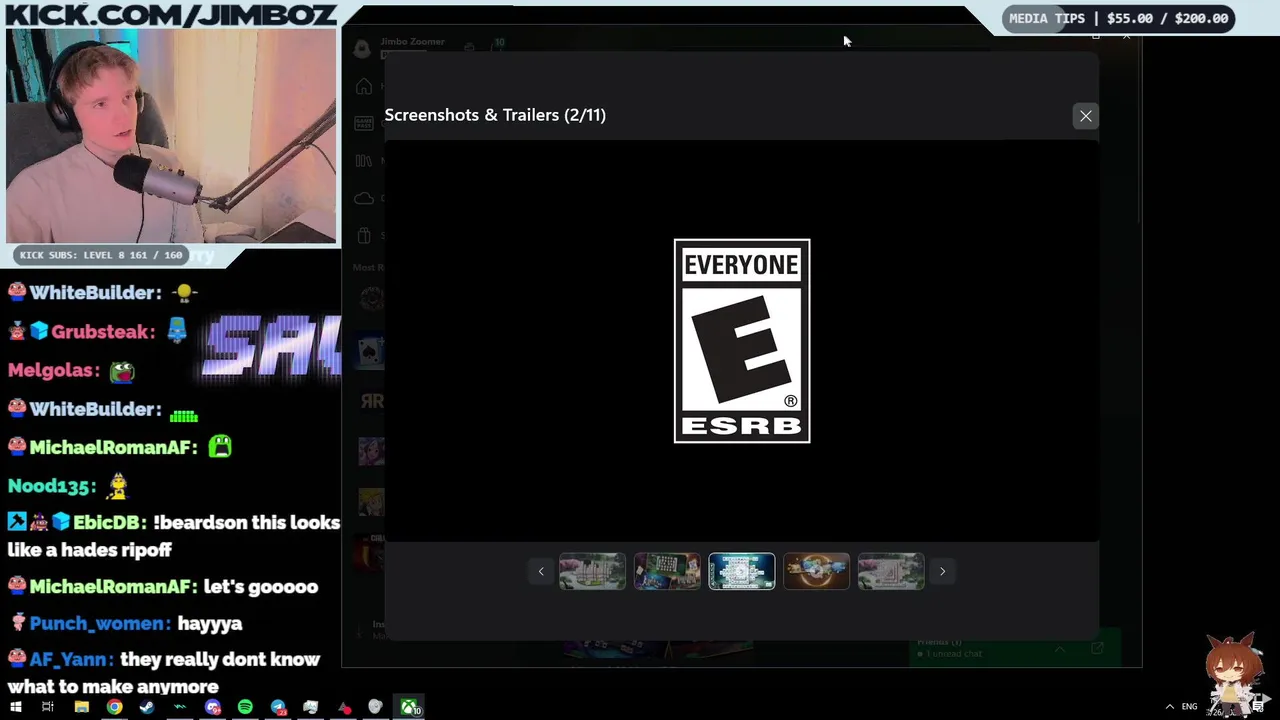
Task: Open the monitor-icon app on the taskbar
Action: [x=311, y=708]
